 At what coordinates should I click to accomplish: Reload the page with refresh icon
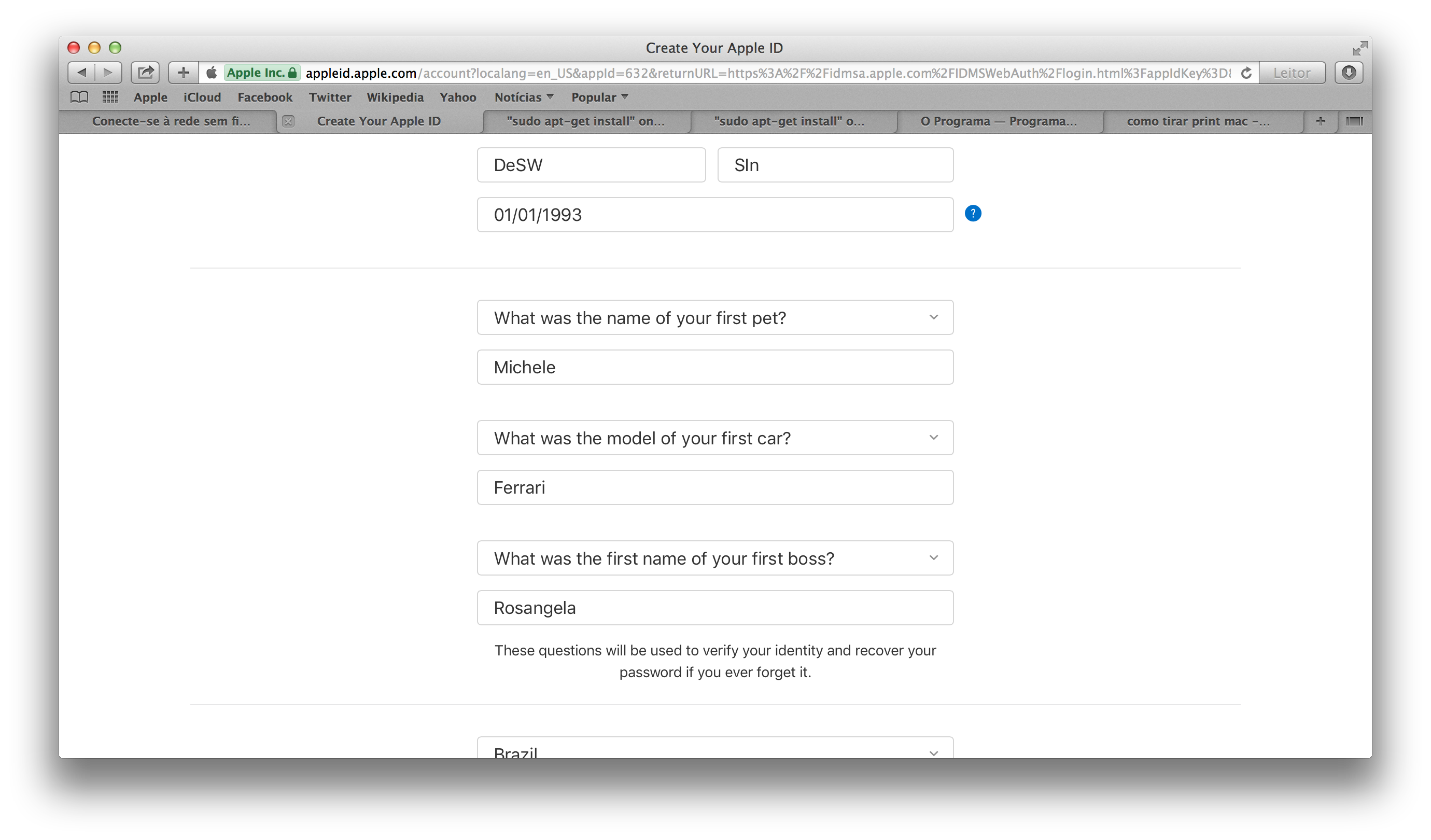click(1246, 73)
